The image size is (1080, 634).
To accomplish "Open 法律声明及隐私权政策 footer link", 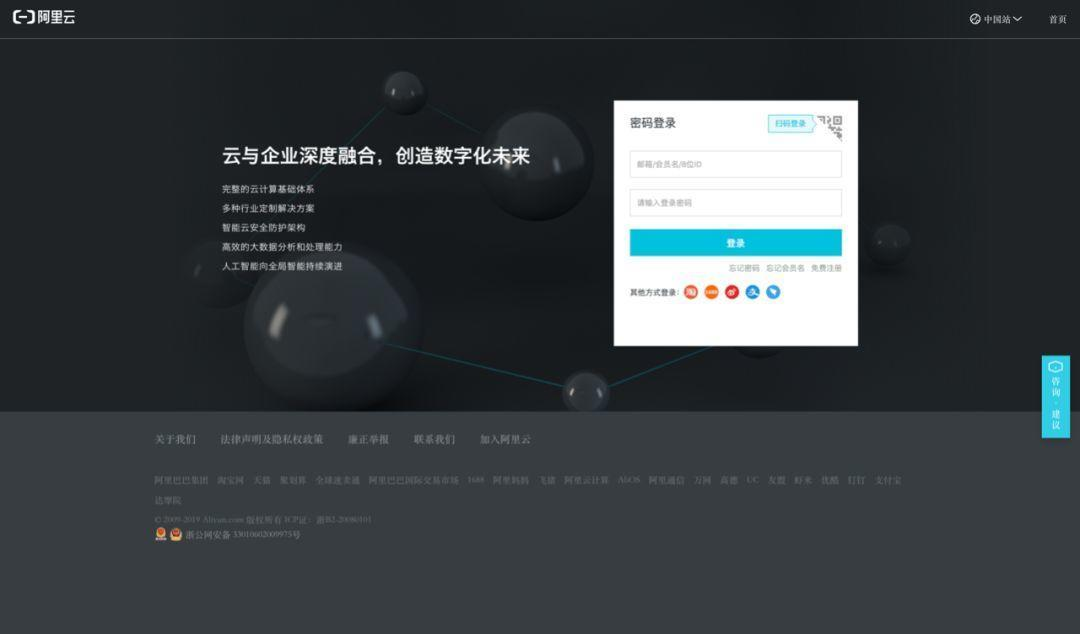I will [271, 439].
